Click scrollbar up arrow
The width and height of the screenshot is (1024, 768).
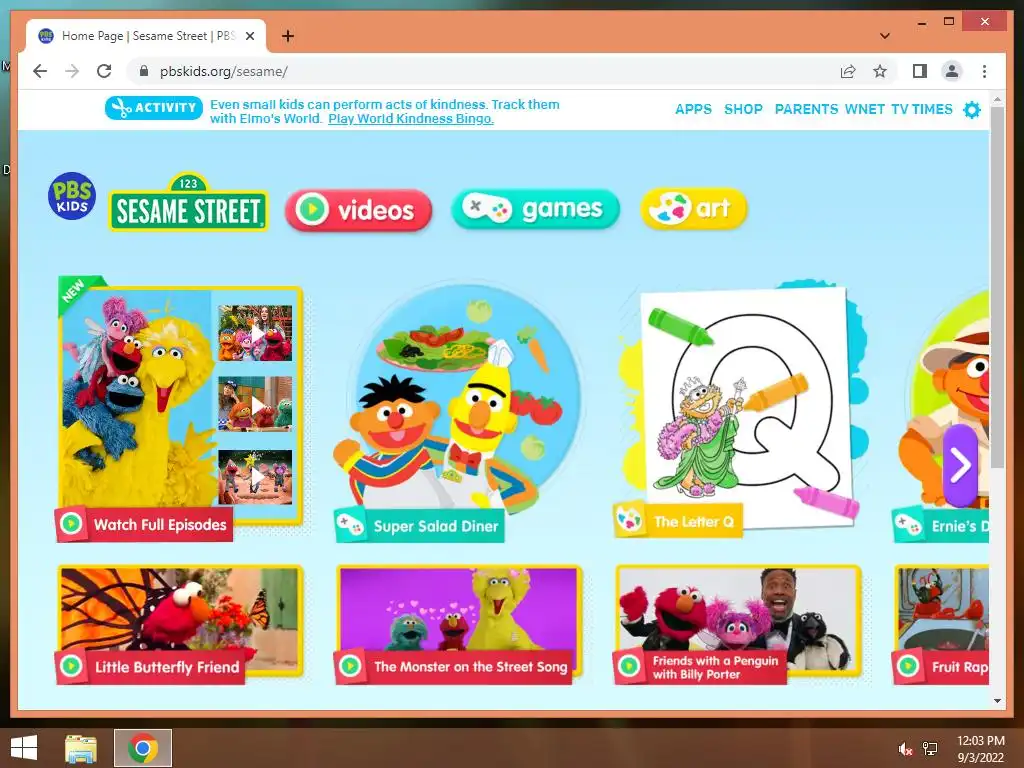click(997, 100)
